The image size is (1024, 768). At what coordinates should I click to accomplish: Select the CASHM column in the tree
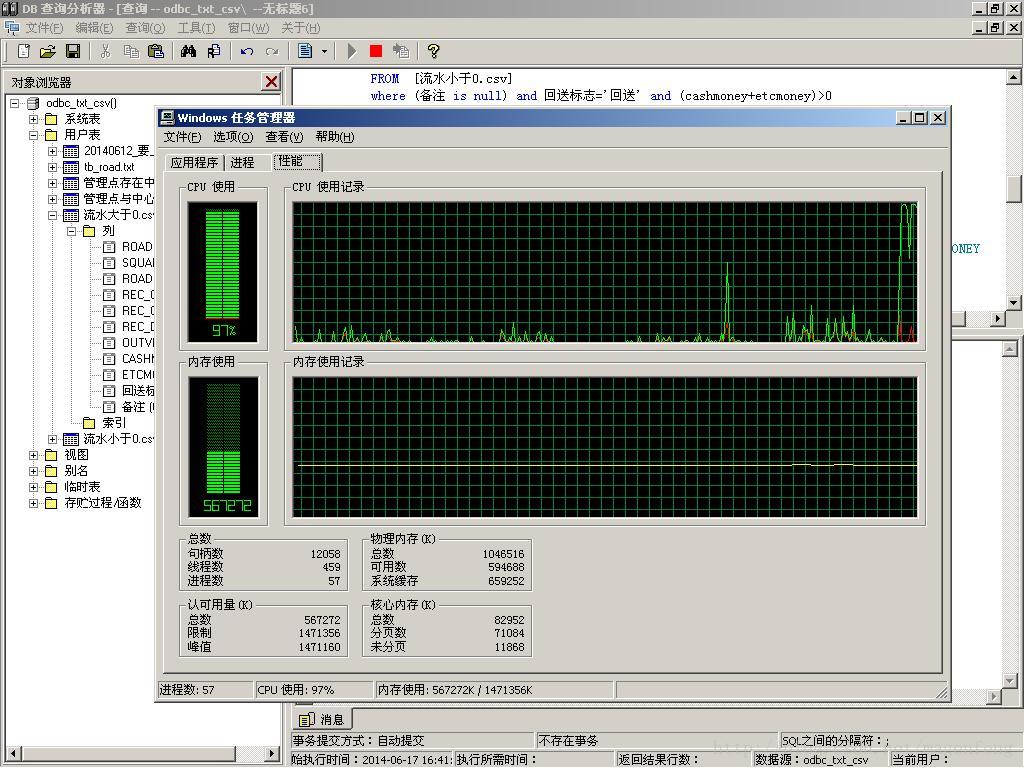[138, 359]
